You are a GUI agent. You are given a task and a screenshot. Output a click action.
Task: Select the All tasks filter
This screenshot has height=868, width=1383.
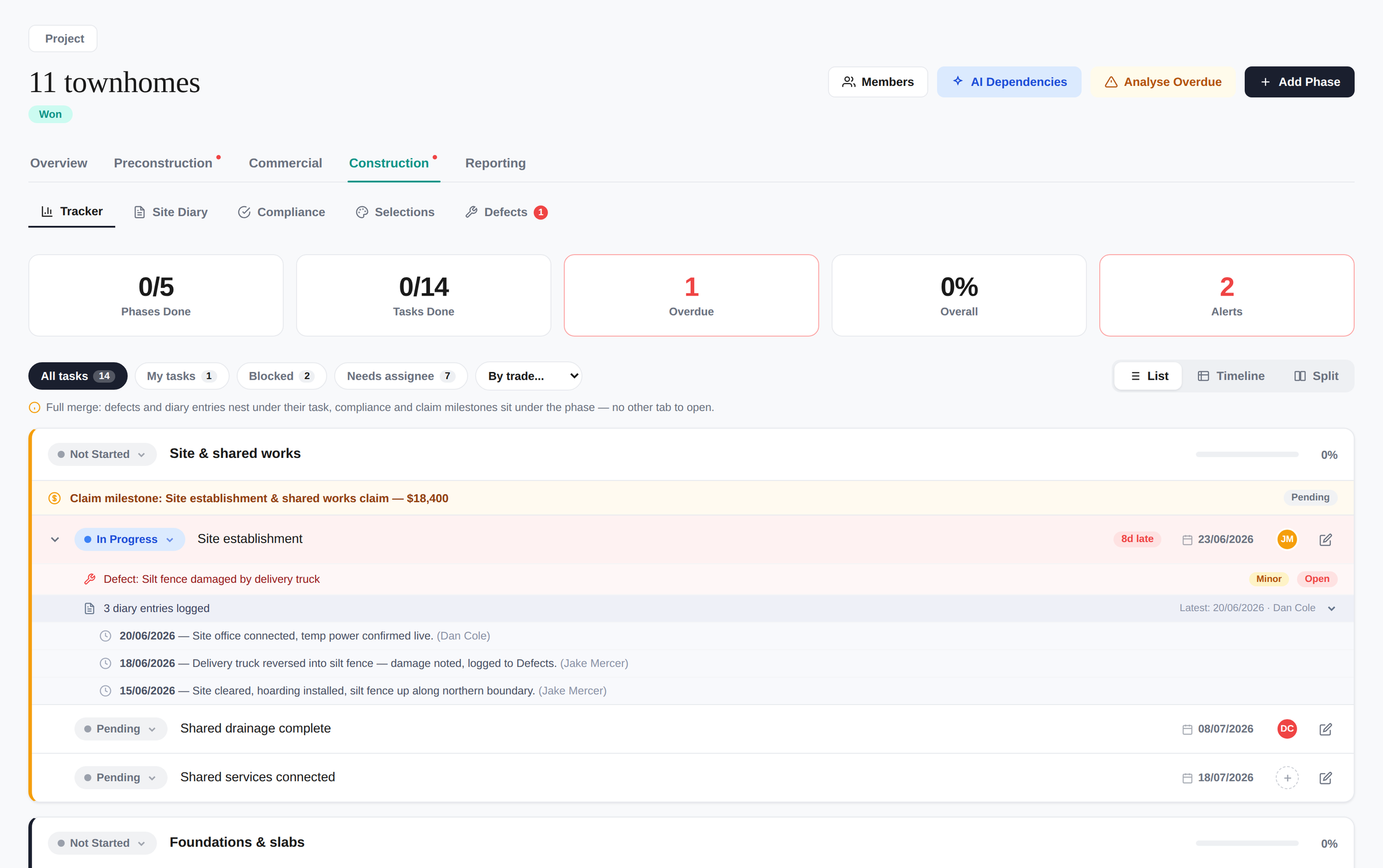click(x=78, y=376)
